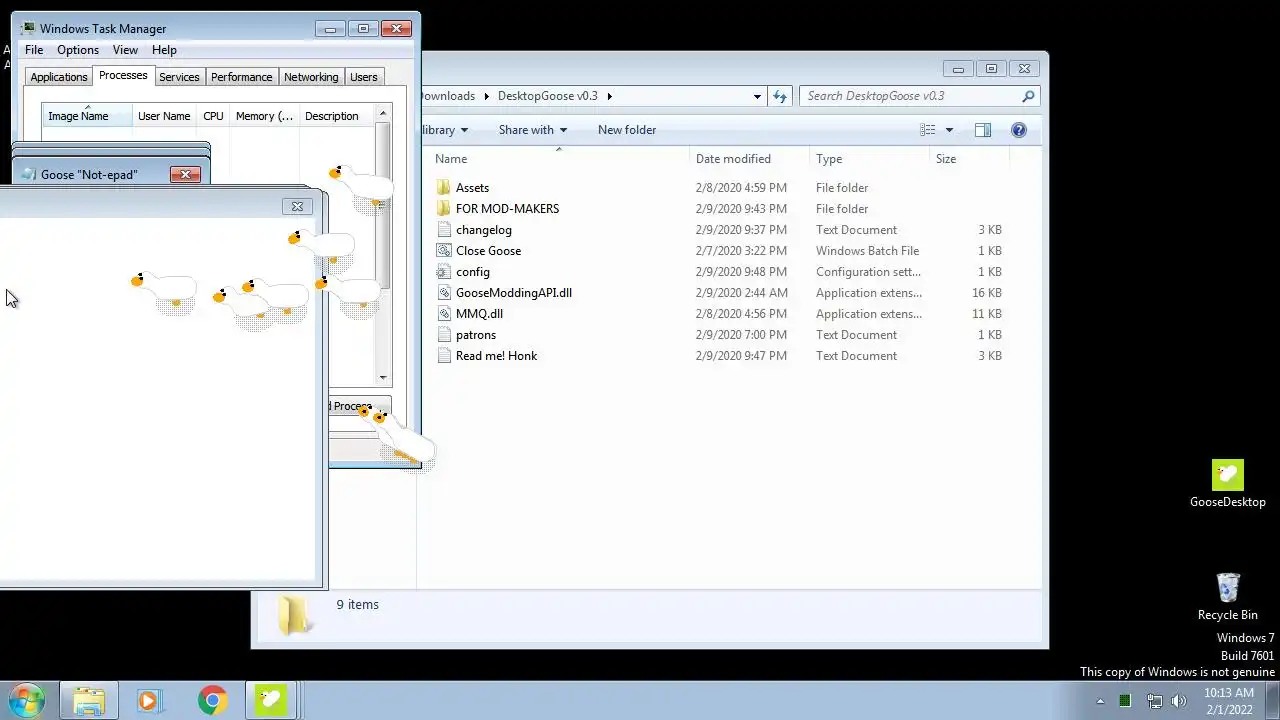This screenshot has height=720, width=1280.
Task: Click the volume speaker tray icon
Action: [1179, 701]
